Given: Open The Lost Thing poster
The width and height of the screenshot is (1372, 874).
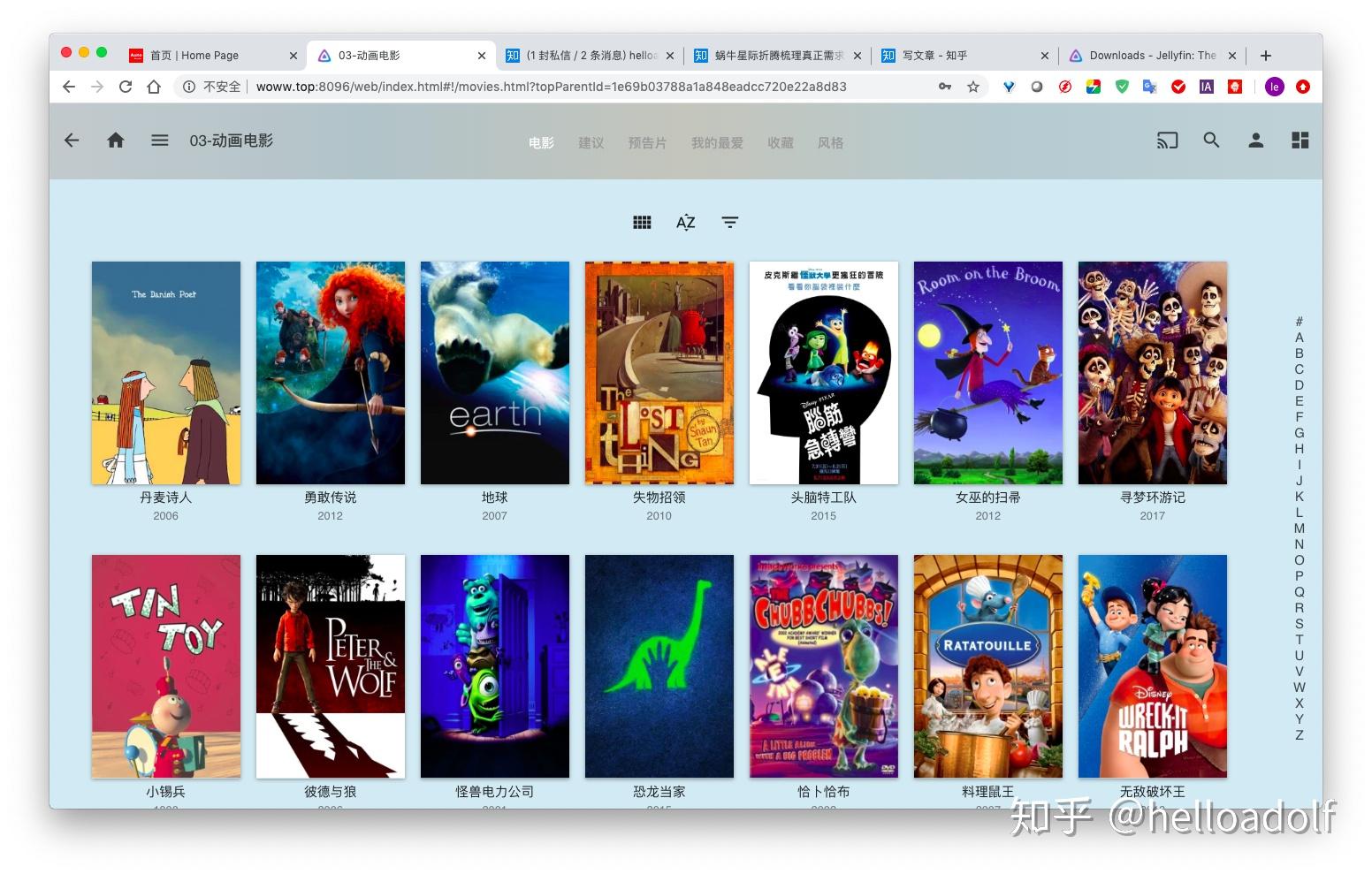Looking at the screenshot, I should point(659,373).
